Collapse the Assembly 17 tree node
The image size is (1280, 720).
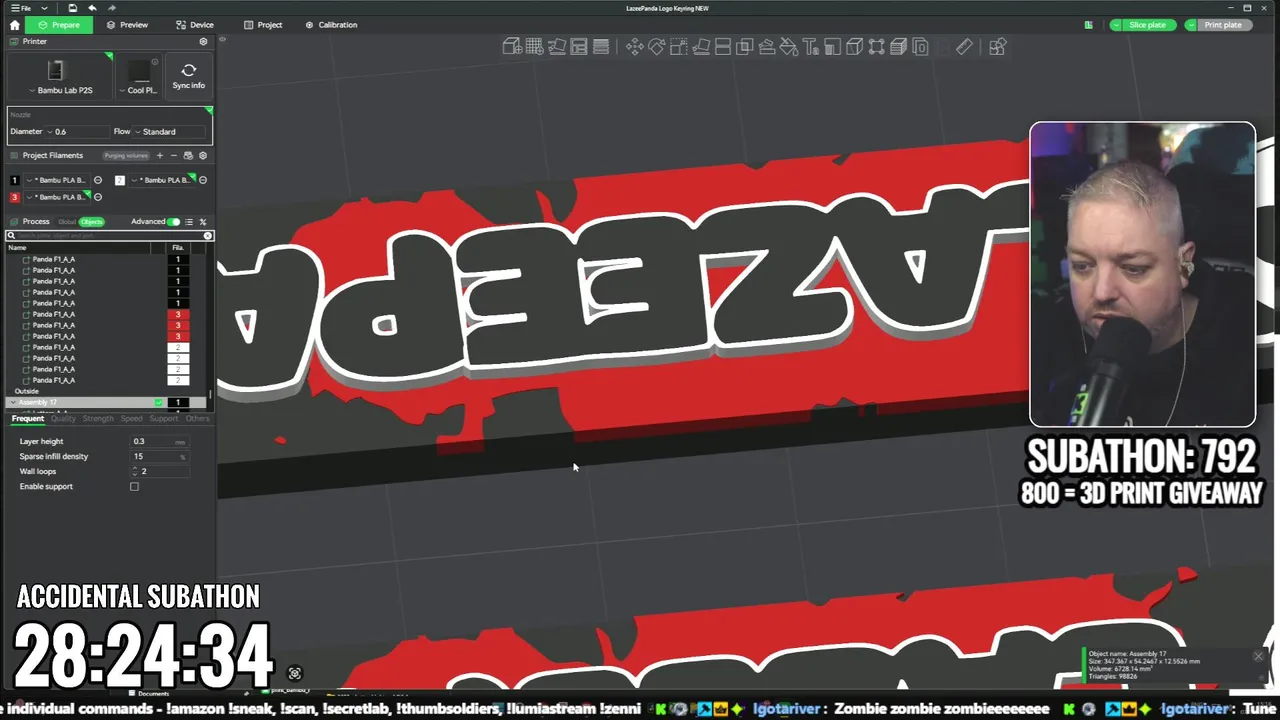[12, 402]
